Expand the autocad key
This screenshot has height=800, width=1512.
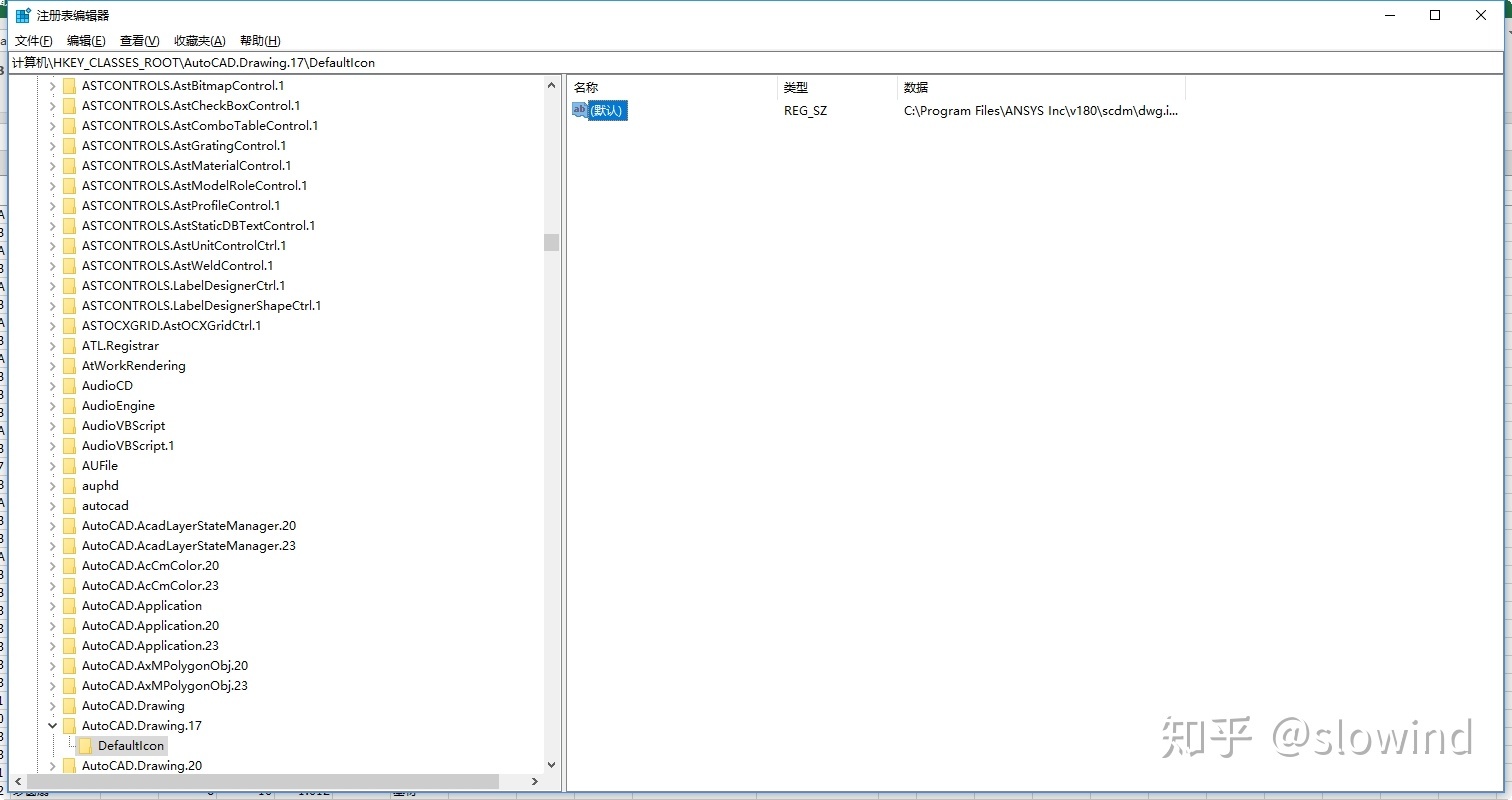pyautogui.click(x=53, y=506)
